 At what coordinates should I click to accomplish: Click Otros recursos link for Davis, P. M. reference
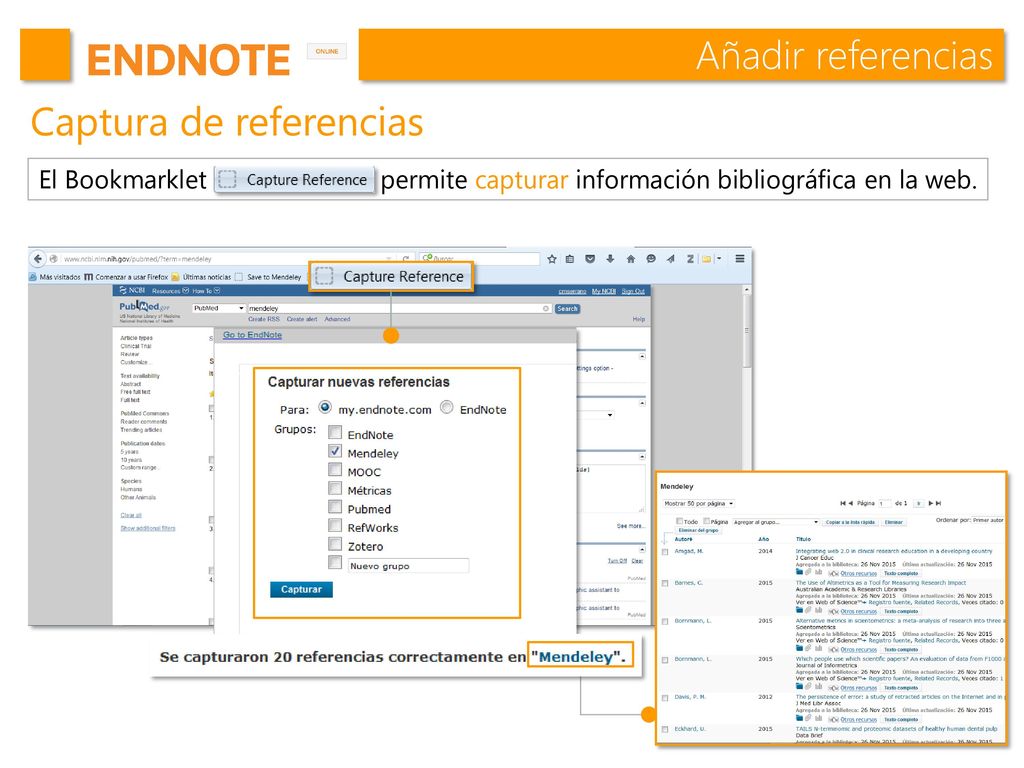tap(858, 720)
